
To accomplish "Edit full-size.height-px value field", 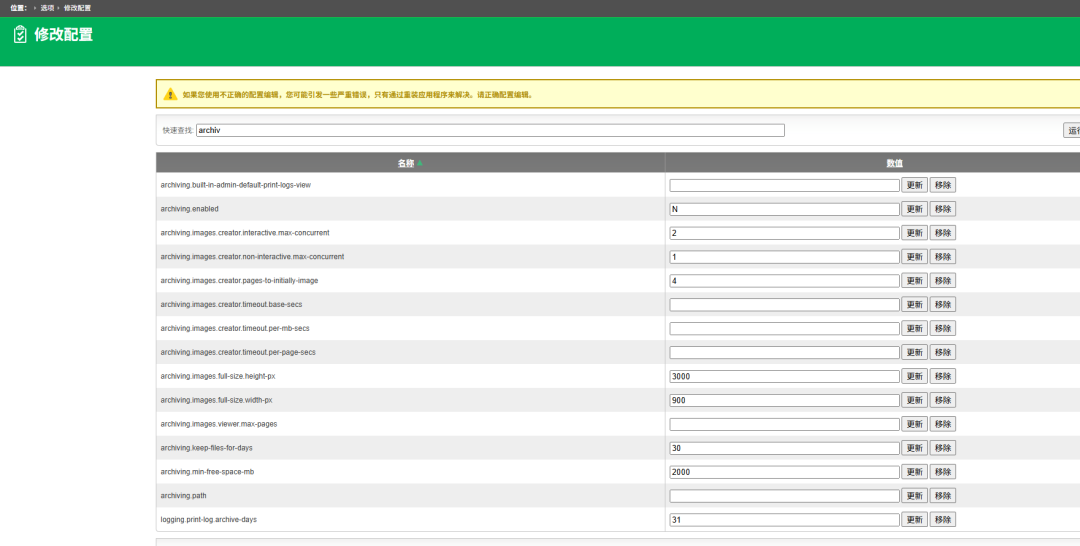I will (x=784, y=376).
